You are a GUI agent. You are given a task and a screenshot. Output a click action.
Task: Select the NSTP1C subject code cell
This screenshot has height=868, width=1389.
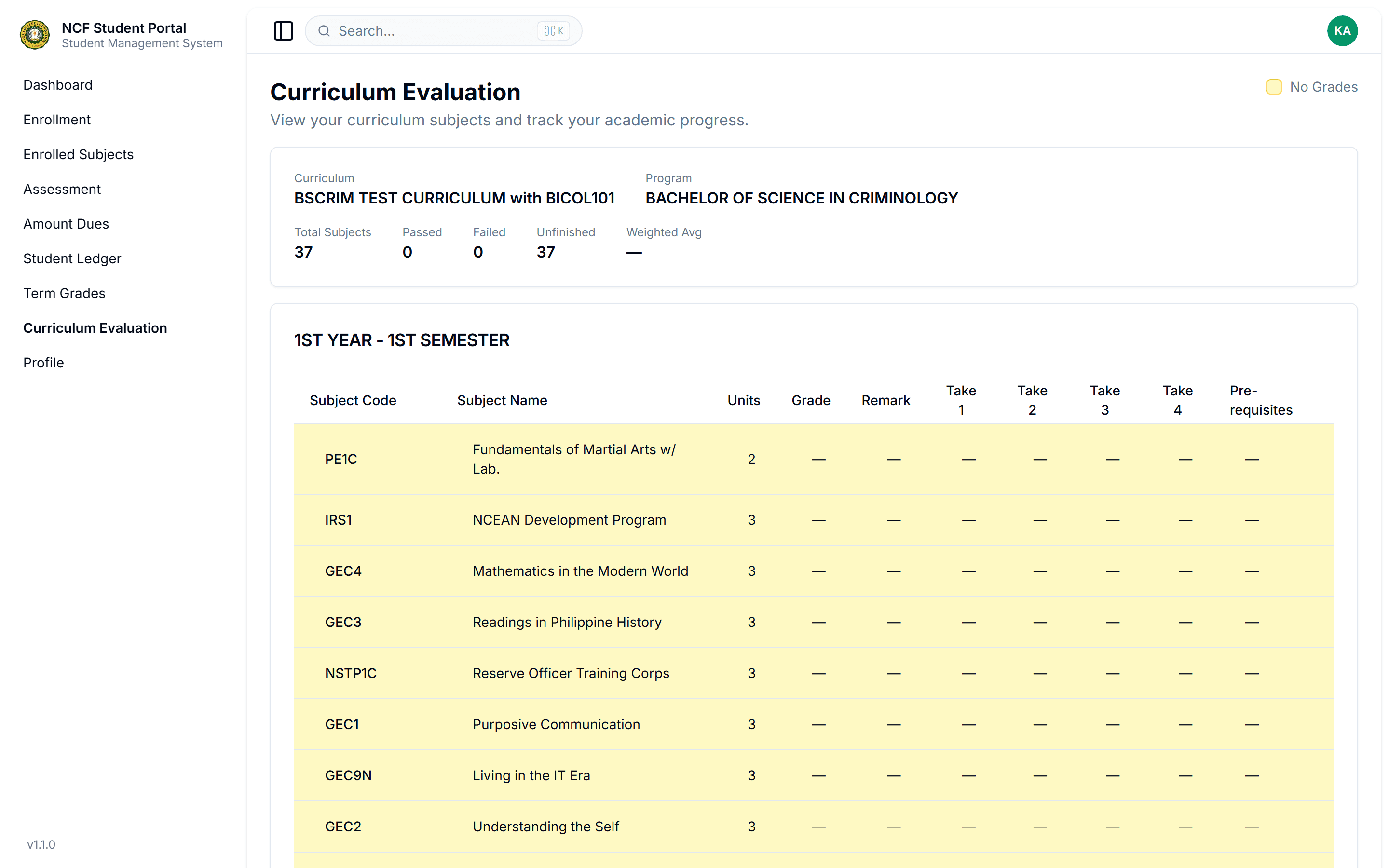pyautogui.click(x=351, y=673)
